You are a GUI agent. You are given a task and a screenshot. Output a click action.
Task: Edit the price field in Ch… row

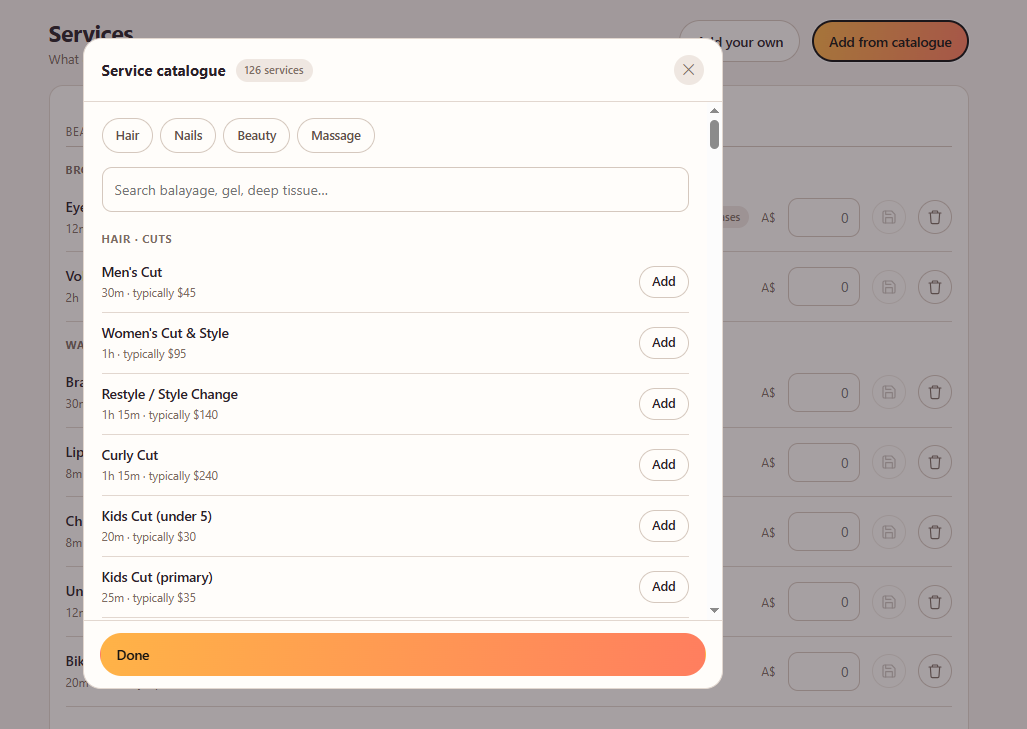click(823, 532)
